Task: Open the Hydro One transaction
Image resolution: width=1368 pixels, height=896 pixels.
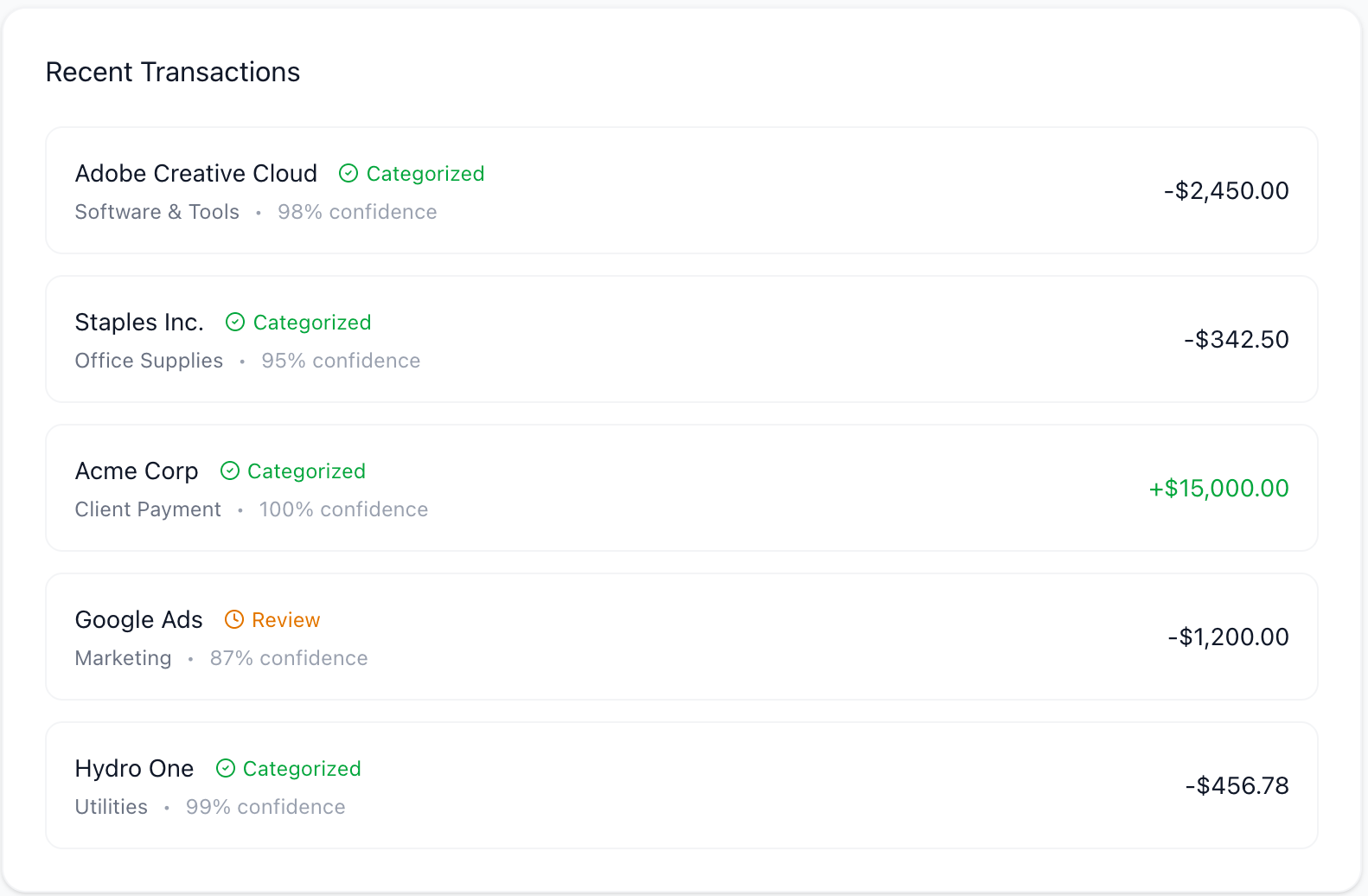Action: pyautogui.click(x=134, y=769)
